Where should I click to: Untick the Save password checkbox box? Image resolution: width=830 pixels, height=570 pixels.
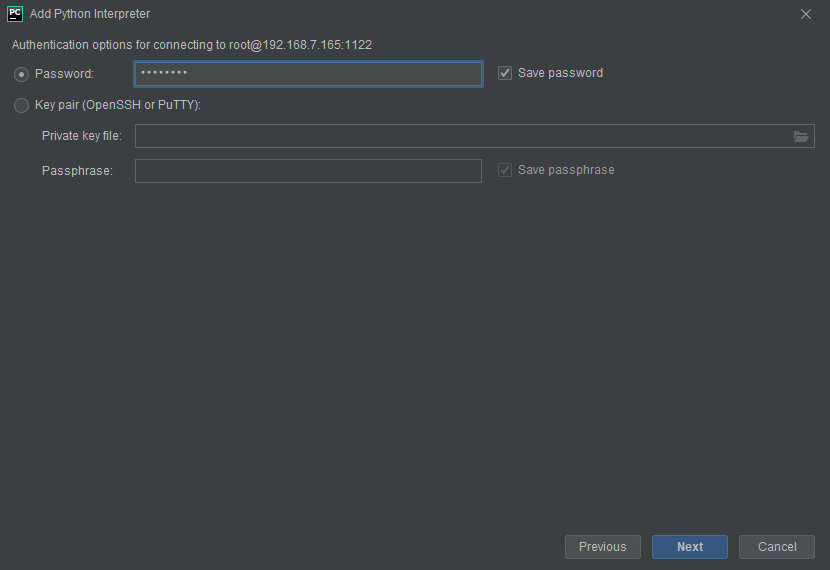505,73
